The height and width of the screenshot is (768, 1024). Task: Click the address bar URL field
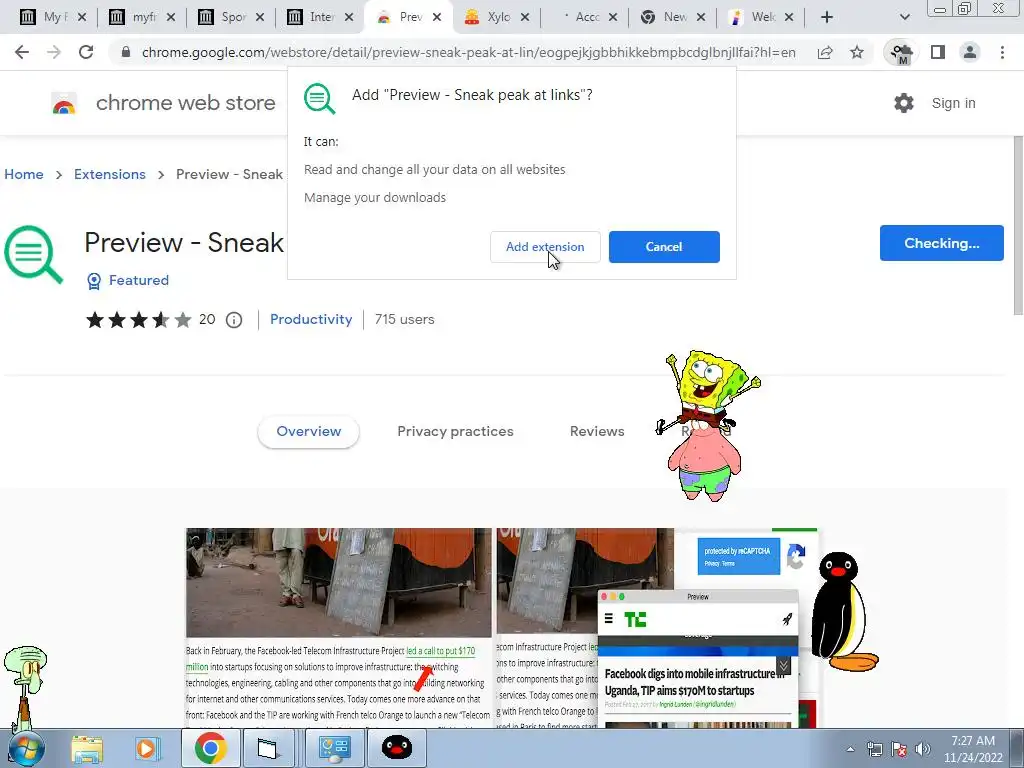(x=468, y=52)
